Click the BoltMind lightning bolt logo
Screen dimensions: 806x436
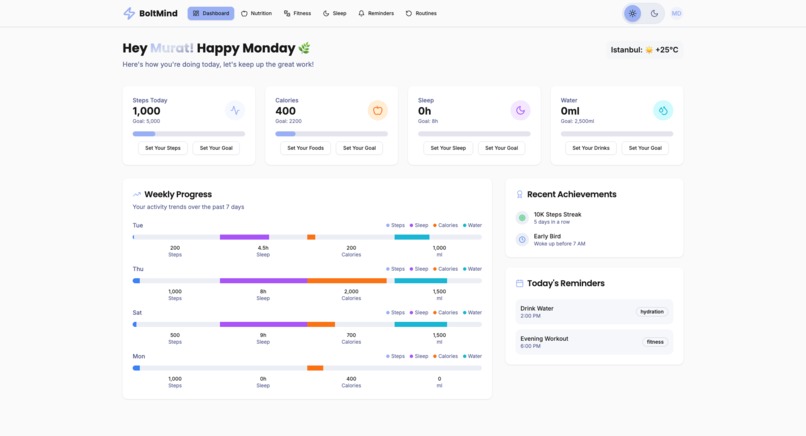(129, 13)
